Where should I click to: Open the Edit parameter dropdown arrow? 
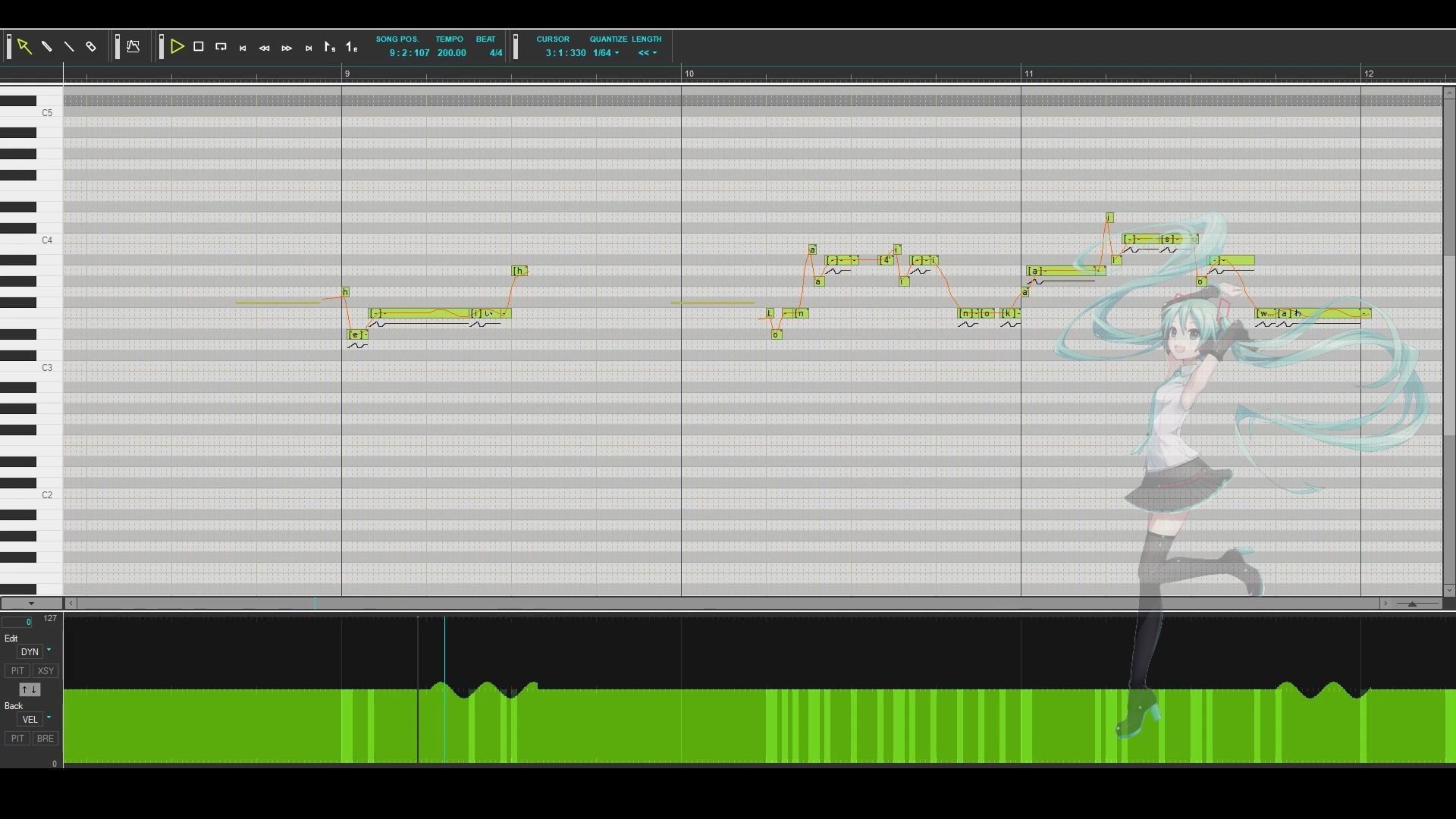coord(49,651)
